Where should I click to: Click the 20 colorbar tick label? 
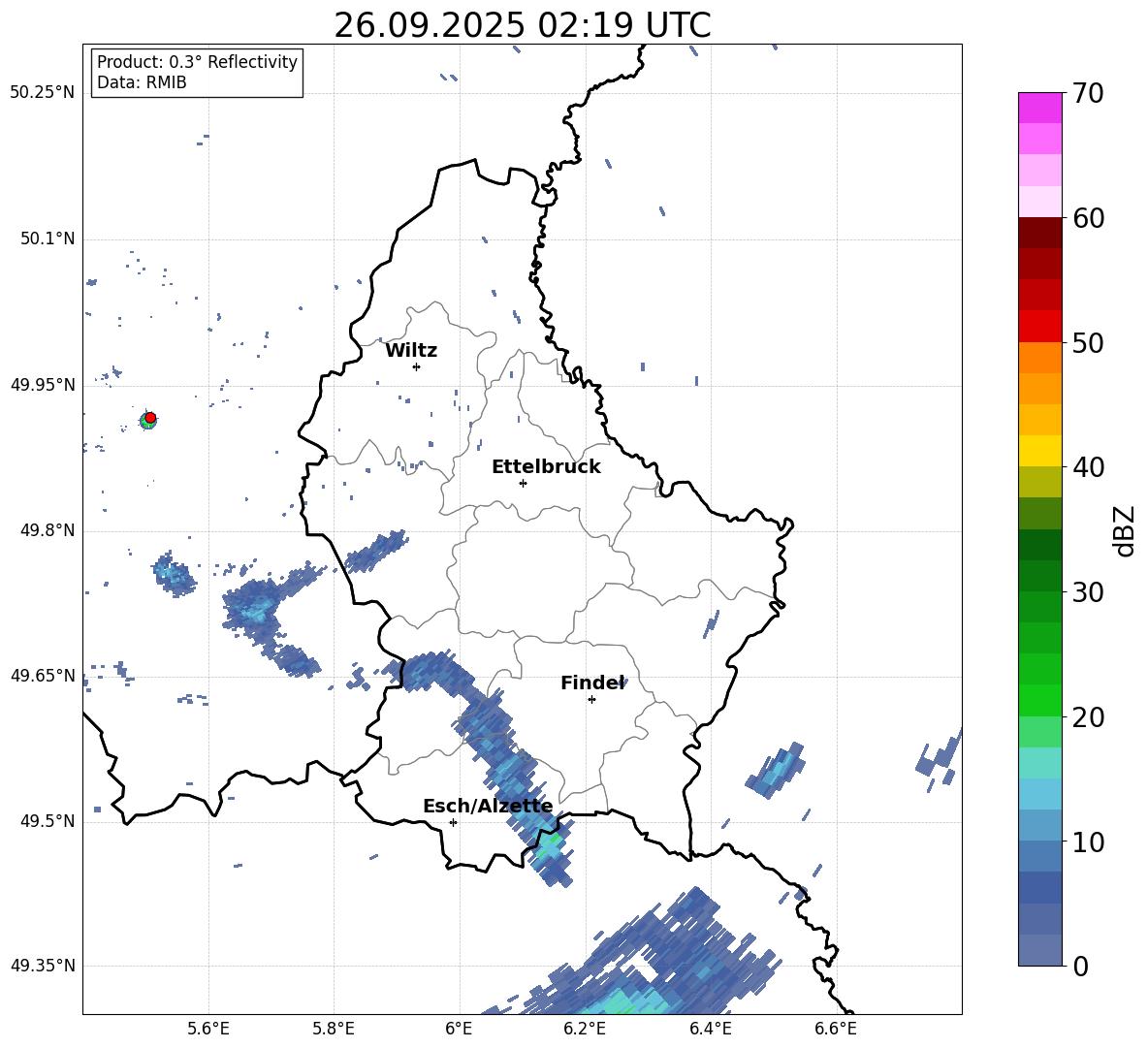pyautogui.click(x=1088, y=717)
